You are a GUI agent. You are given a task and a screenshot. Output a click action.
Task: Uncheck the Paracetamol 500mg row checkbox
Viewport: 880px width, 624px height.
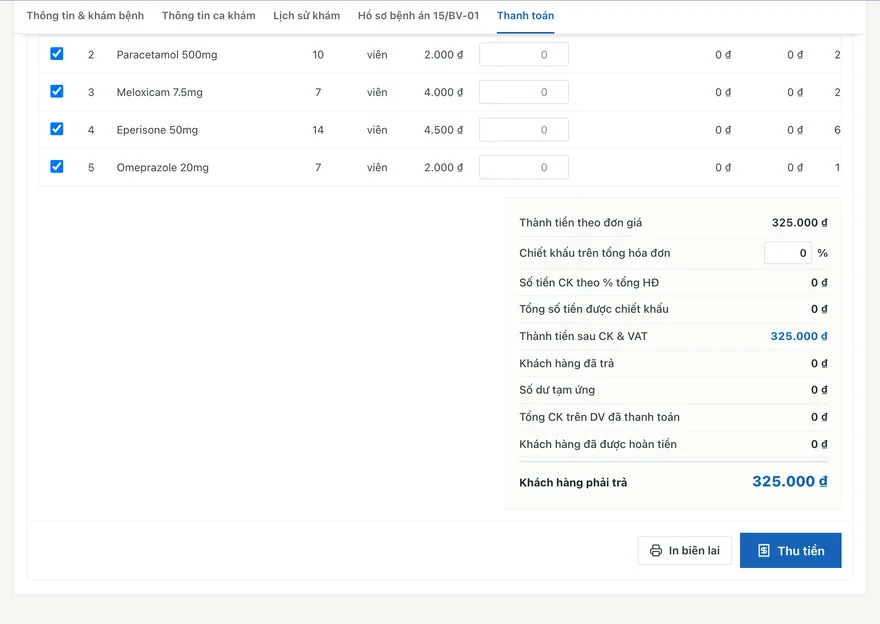(57, 54)
